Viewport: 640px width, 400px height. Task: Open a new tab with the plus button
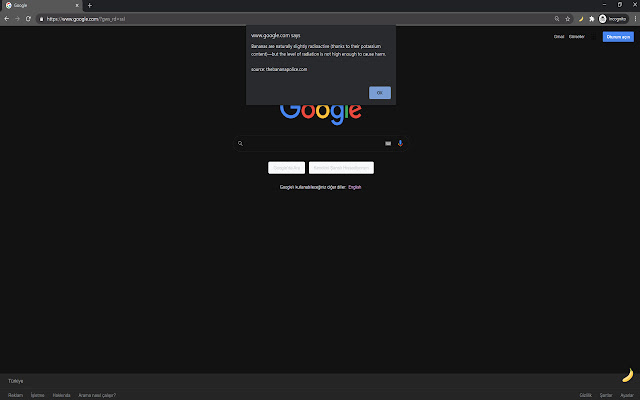click(90, 5)
